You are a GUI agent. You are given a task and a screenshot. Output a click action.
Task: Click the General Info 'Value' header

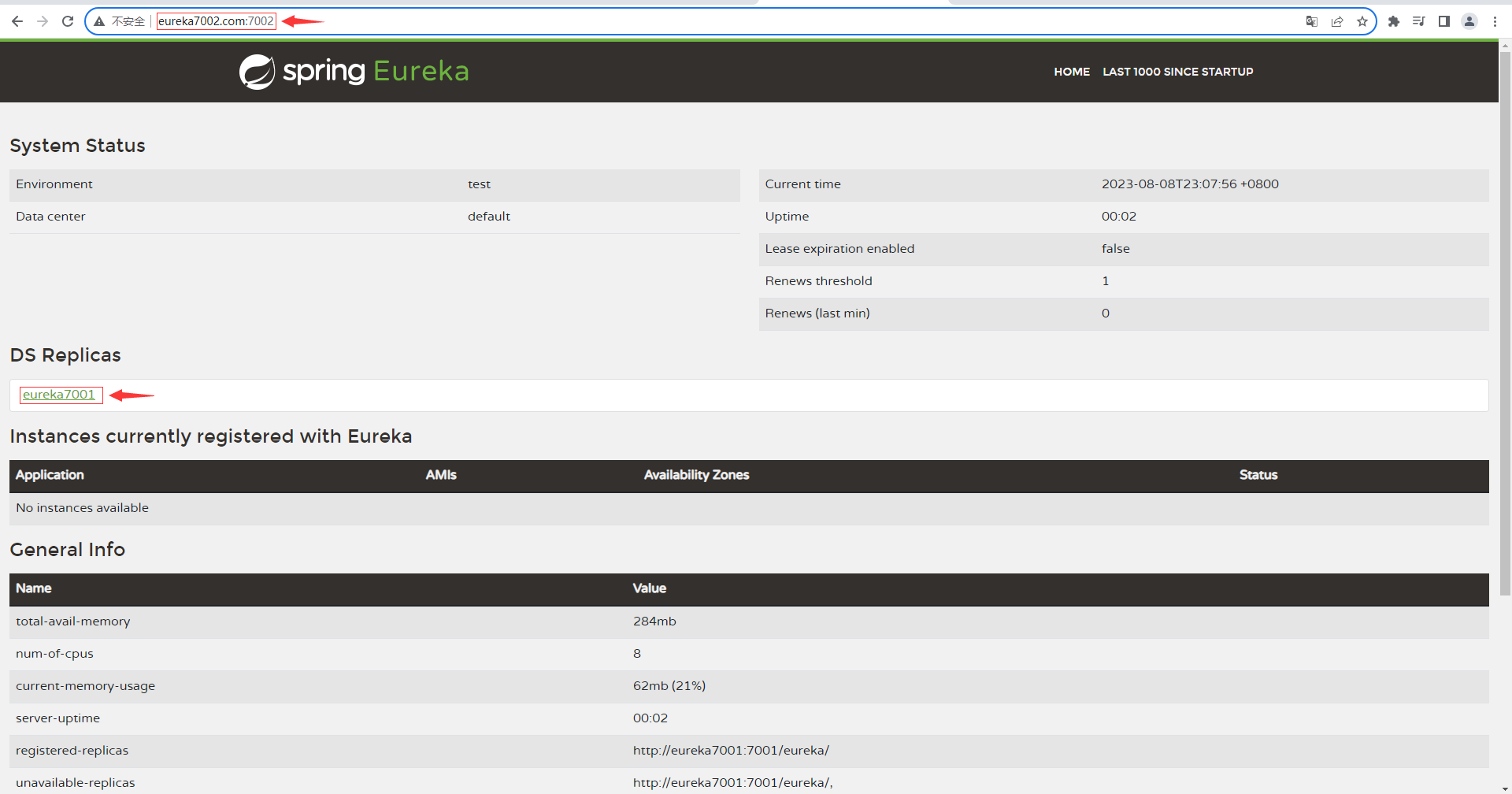coord(650,588)
